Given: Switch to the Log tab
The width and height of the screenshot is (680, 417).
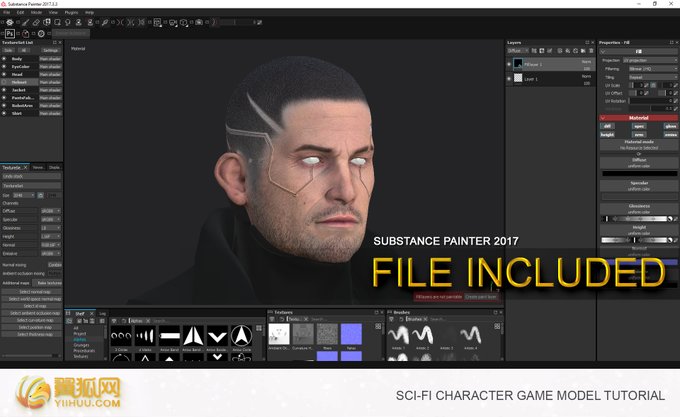Looking at the screenshot, I should click(x=103, y=313).
